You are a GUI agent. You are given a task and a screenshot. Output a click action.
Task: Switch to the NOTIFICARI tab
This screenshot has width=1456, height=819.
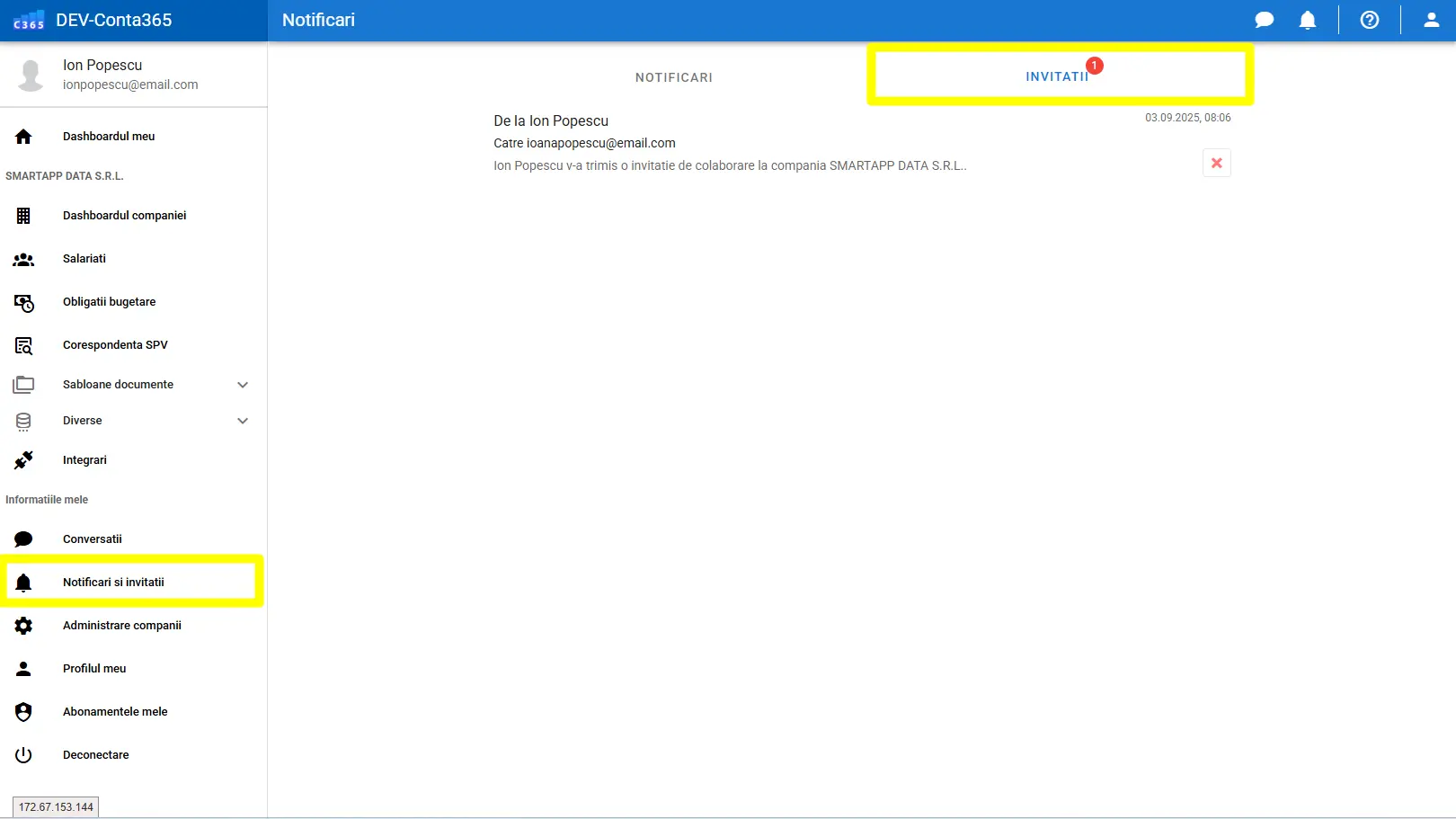click(x=673, y=77)
